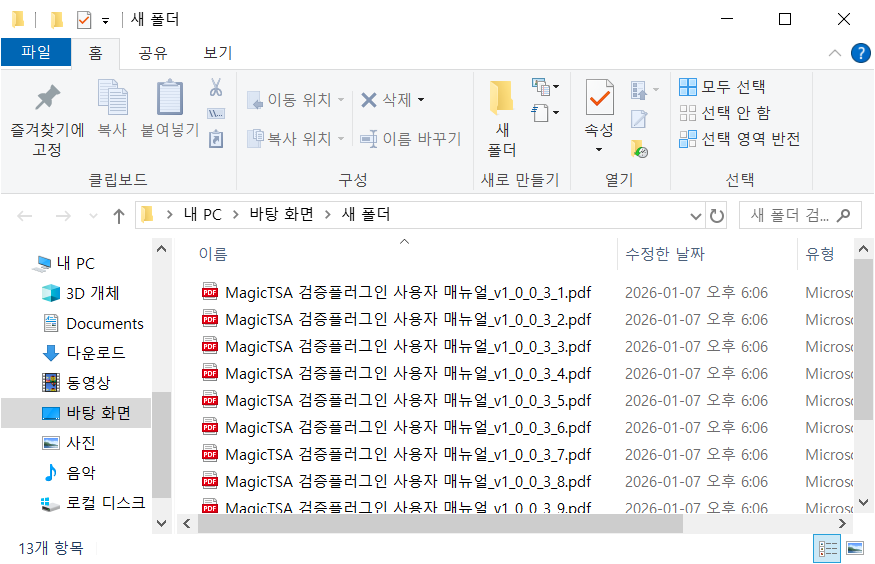Click 모두 선택 select all
Image resolution: width=875 pixels, height=564 pixels.
pyautogui.click(x=722, y=87)
